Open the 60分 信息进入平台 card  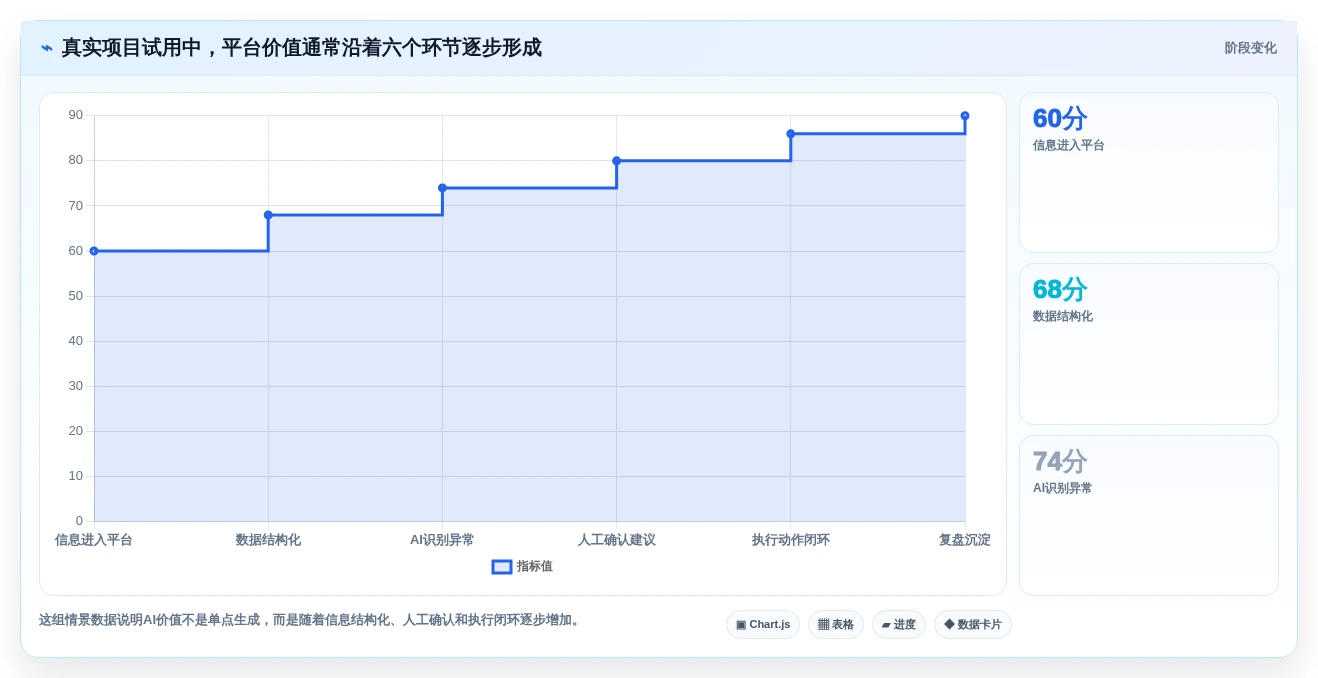pyautogui.click(x=1148, y=172)
